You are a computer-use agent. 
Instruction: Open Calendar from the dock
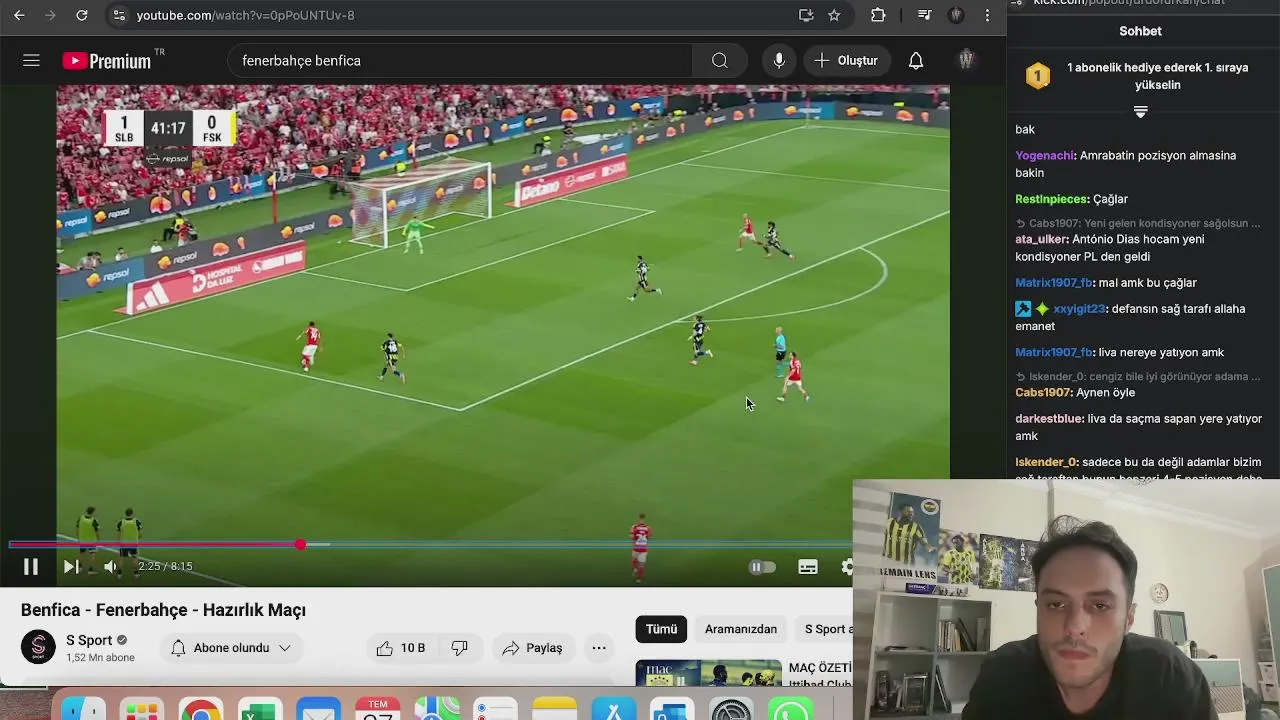(377, 710)
